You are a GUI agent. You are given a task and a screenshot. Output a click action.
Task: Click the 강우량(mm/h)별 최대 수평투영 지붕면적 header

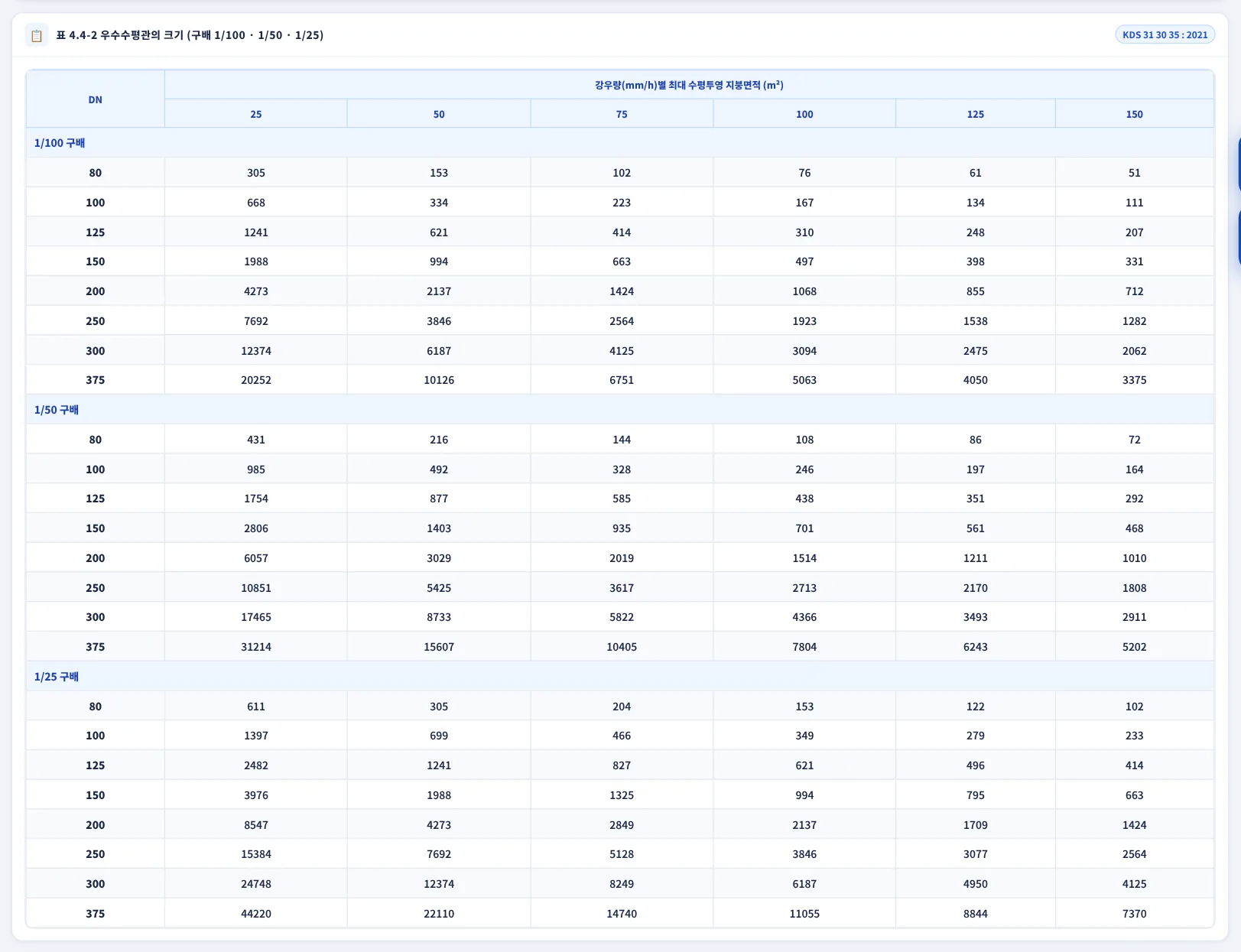point(689,85)
